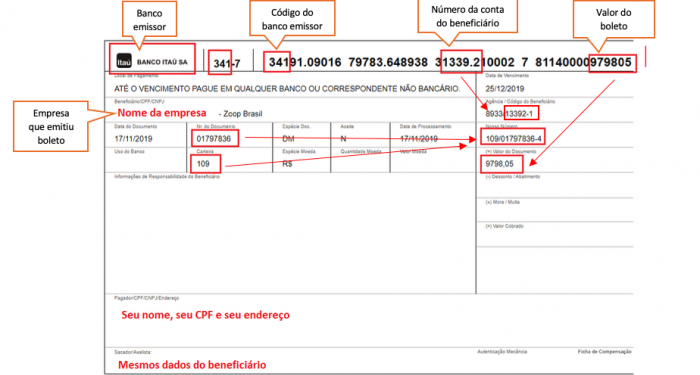700x375 pixels.
Task: Select the 'BANCO ITAÚ SA' bank name
Action: point(162,62)
